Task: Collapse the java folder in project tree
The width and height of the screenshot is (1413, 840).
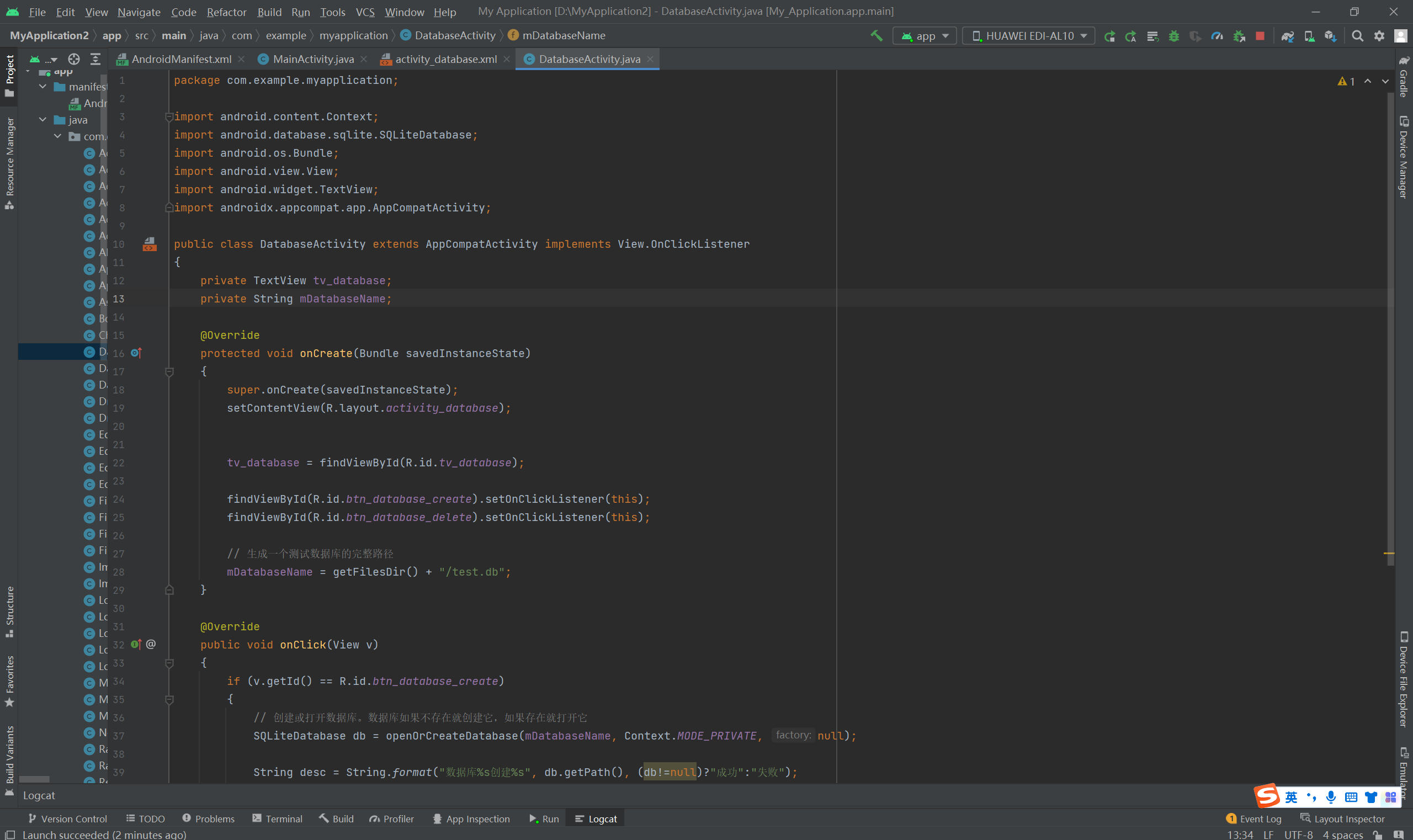Action: click(x=43, y=119)
